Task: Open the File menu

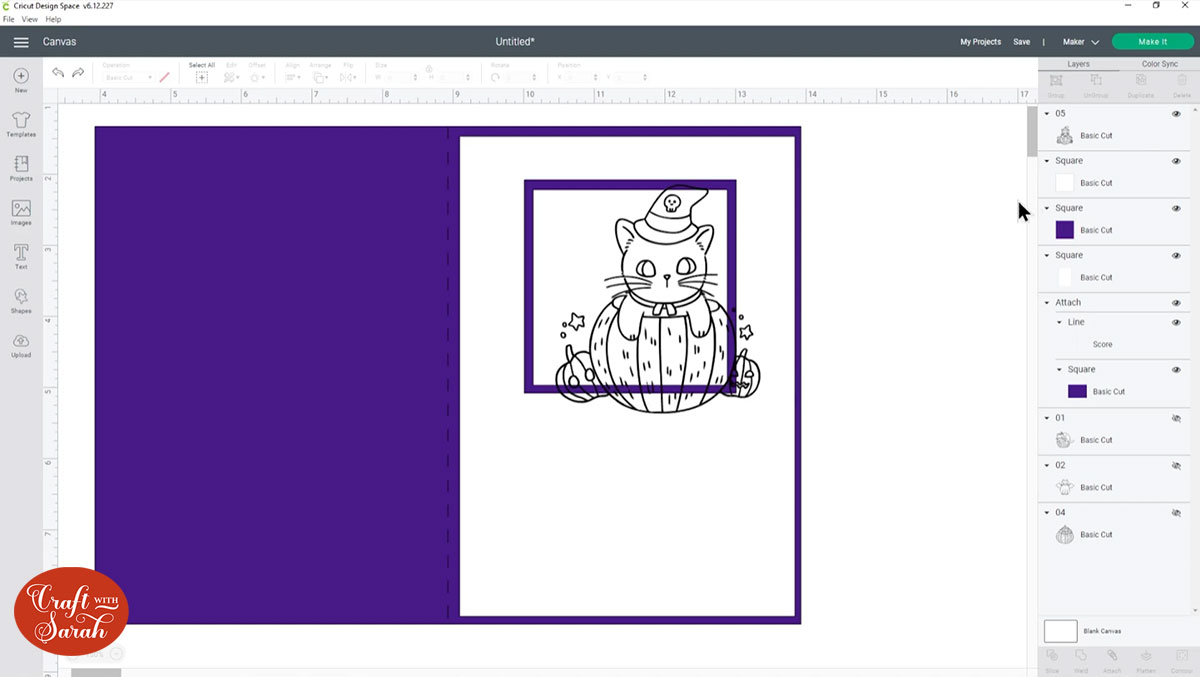Action: tap(8, 19)
